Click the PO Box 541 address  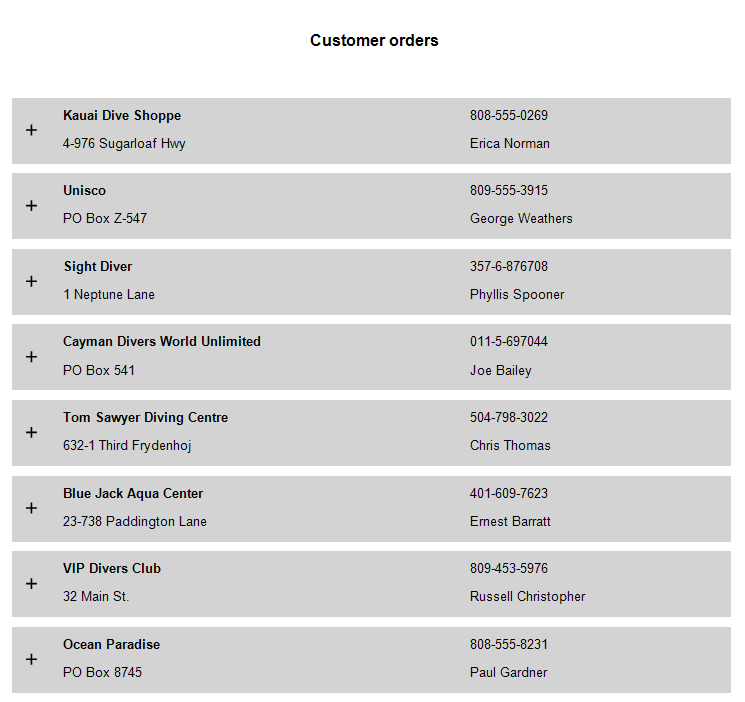tap(99, 371)
